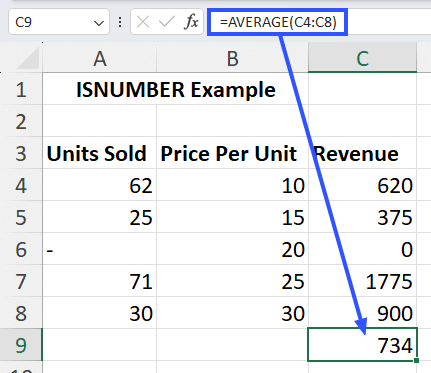Click the Select All corner triangle
The image size is (431, 373).
click(x=27, y=59)
